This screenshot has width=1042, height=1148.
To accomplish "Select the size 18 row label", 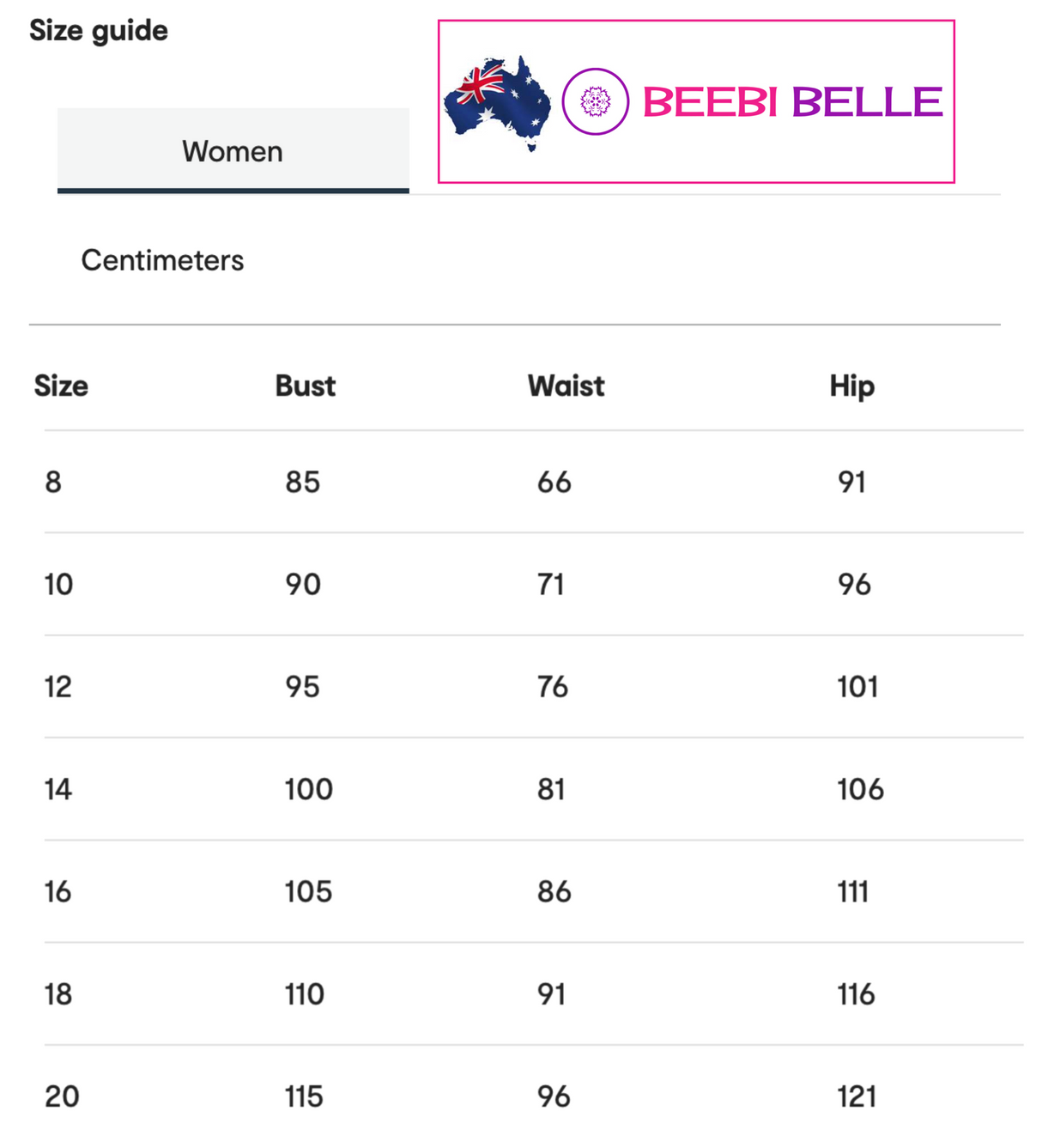I will coord(58,994).
